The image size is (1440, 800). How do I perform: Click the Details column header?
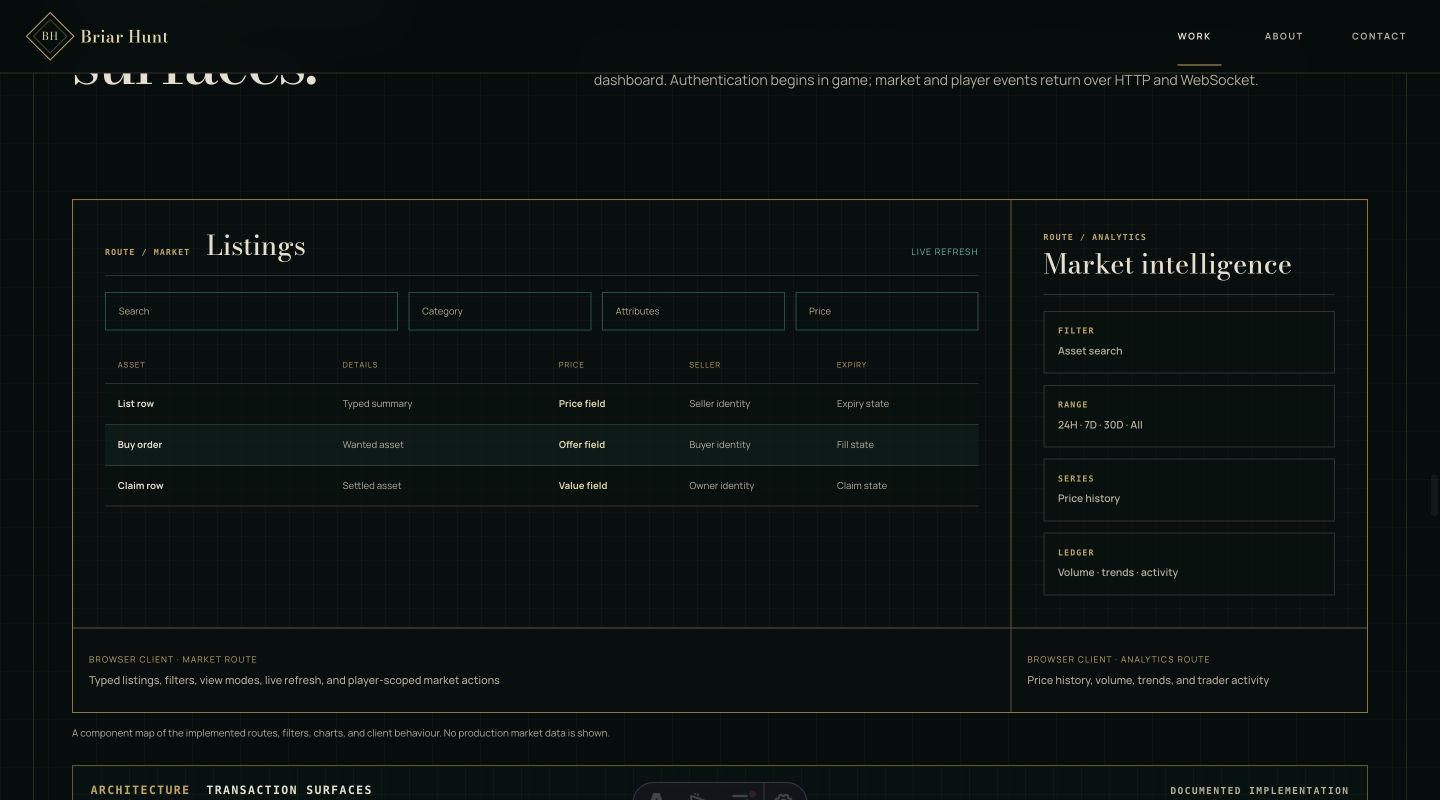tap(360, 365)
